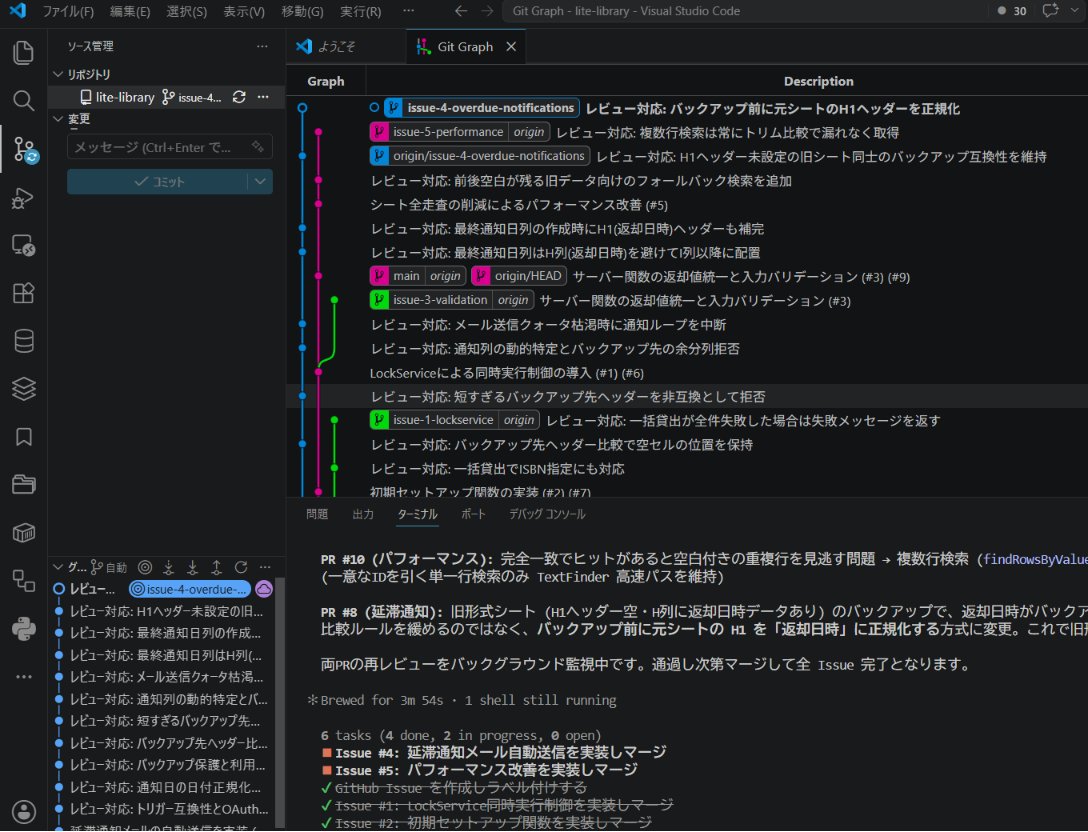This screenshot has width=1088, height=832.
Task: Open the Extensions view
Action: coord(24,293)
